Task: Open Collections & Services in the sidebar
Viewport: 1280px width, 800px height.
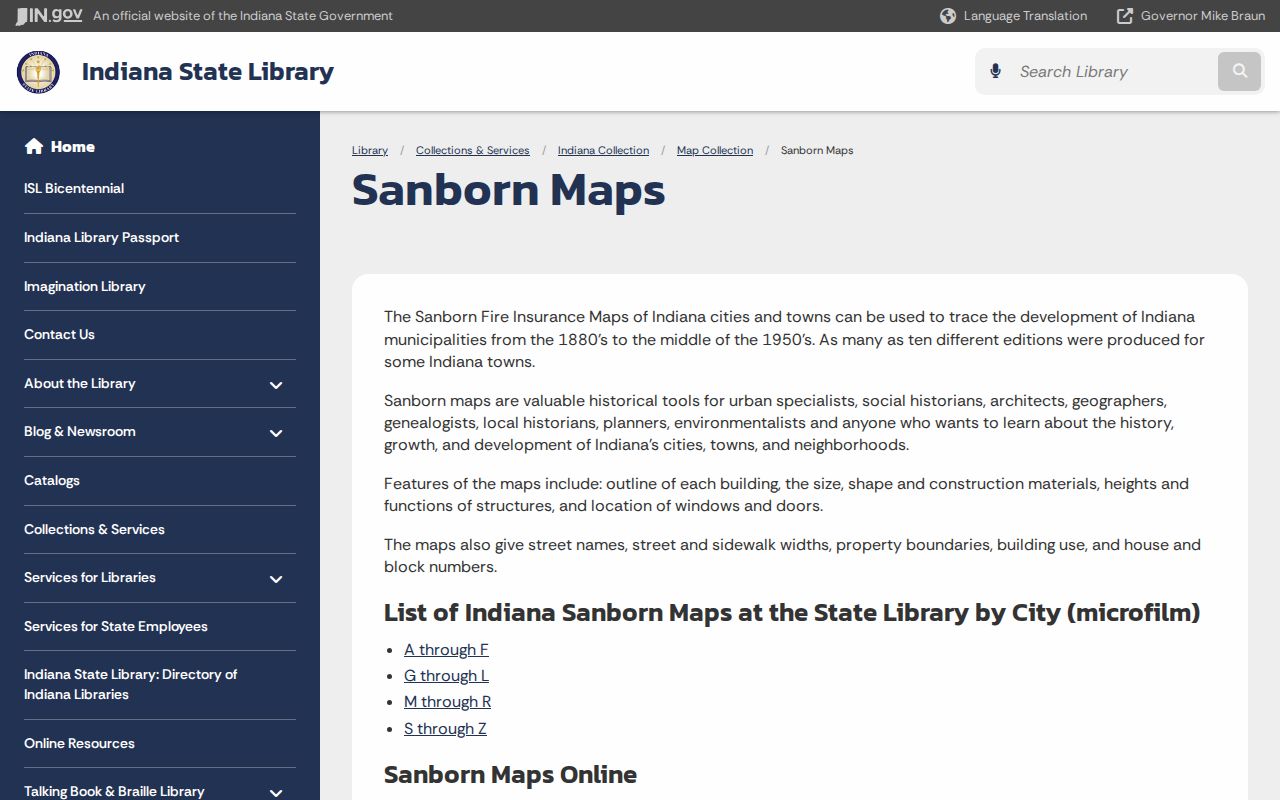Action: coord(94,529)
